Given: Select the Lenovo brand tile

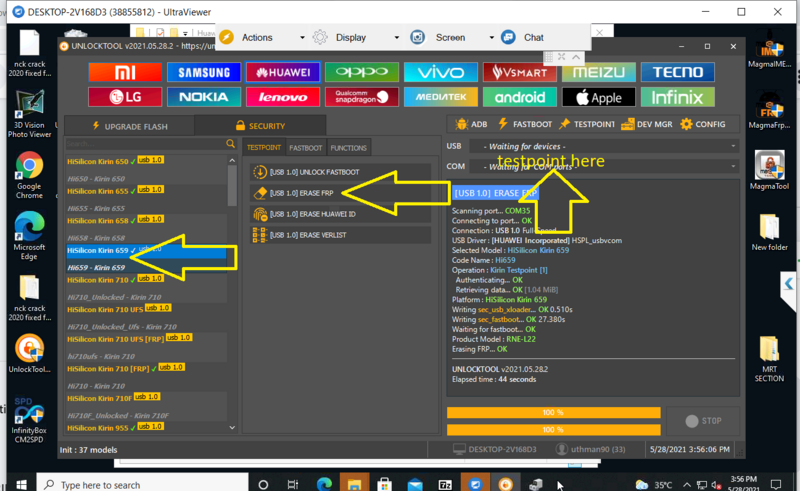Looking at the screenshot, I should (283, 97).
